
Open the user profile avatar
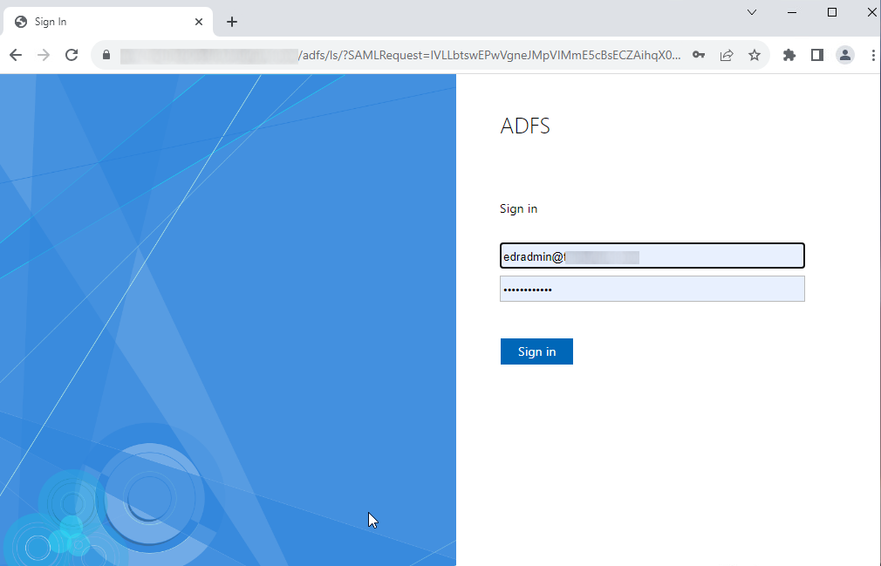pyautogui.click(x=845, y=55)
